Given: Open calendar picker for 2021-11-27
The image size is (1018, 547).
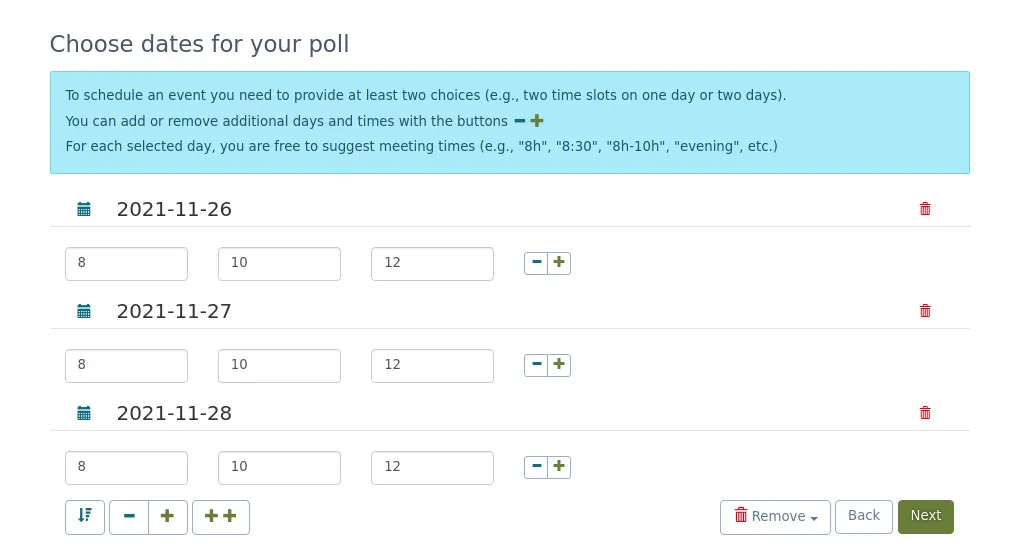Looking at the screenshot, I should click(84, 311).
